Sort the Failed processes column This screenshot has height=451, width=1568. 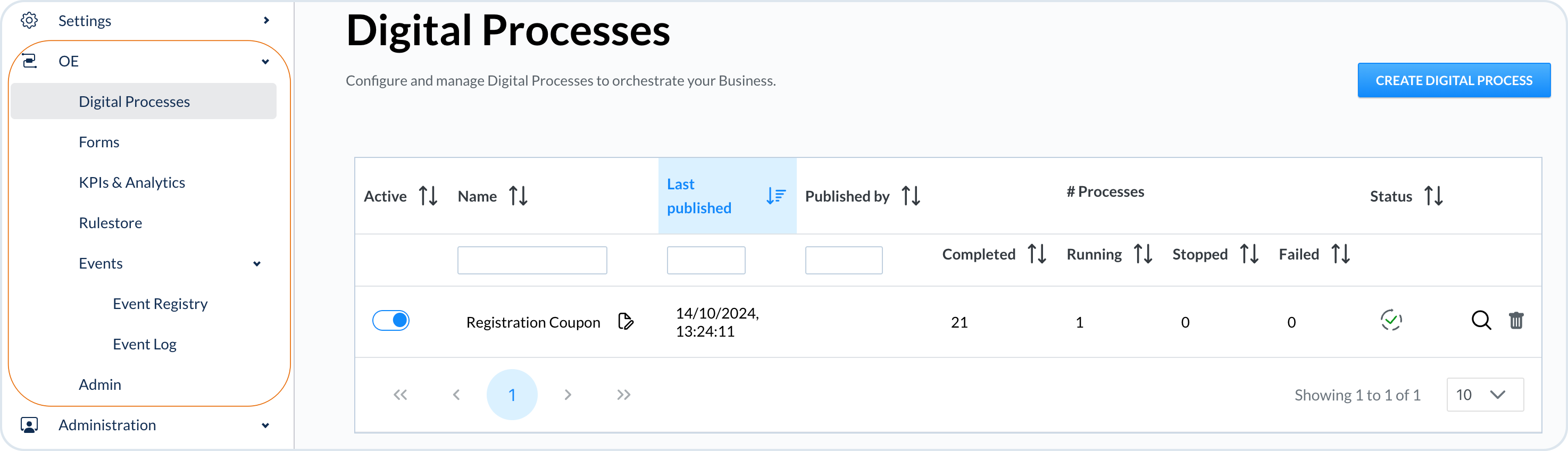[1340, 254]
